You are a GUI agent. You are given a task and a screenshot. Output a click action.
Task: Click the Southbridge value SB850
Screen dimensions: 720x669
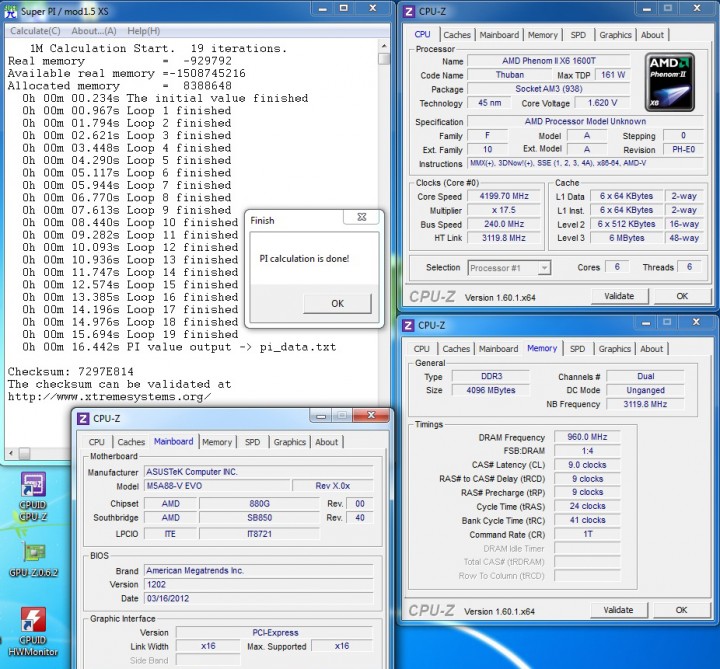point(259,517)
